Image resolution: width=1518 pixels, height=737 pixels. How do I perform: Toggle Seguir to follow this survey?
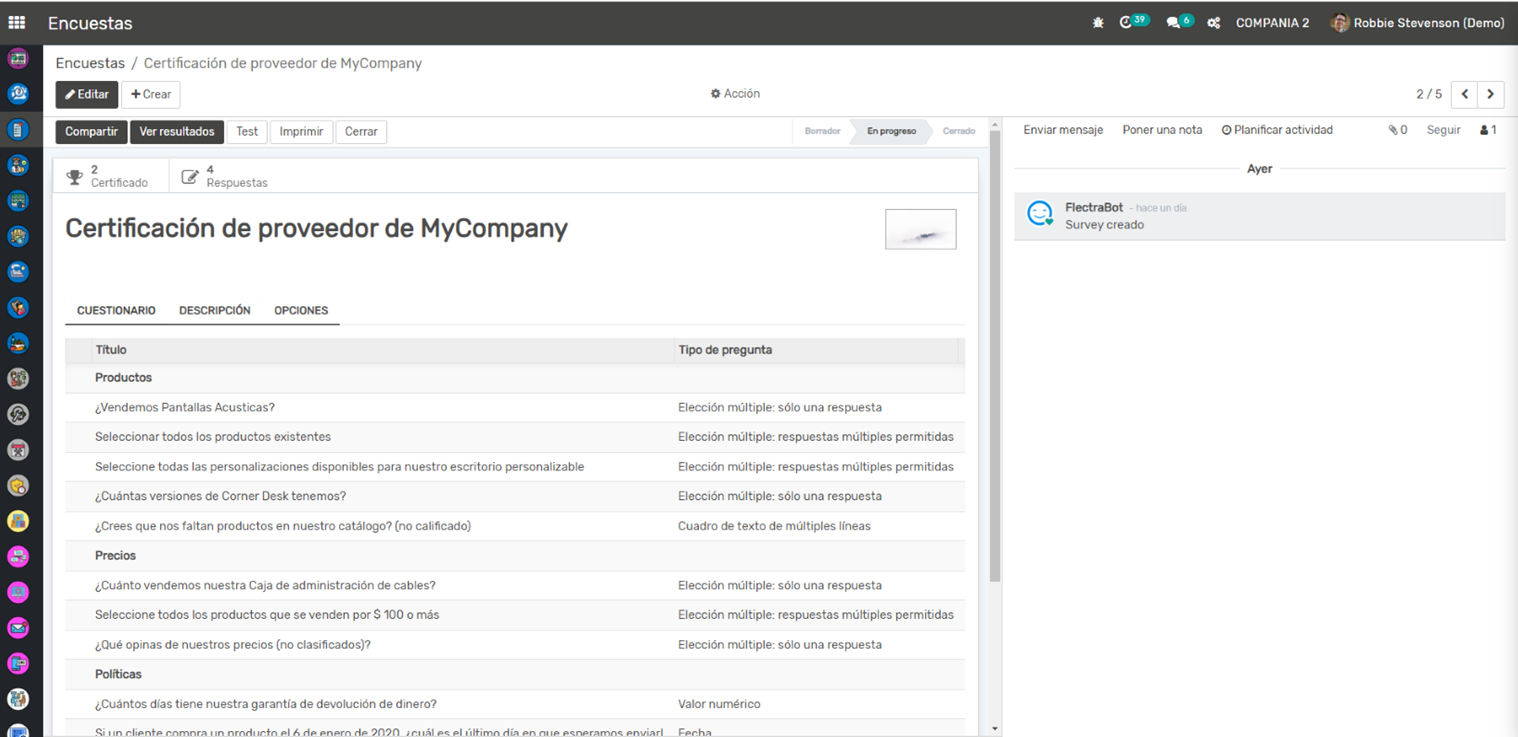tap(1443, 130)
